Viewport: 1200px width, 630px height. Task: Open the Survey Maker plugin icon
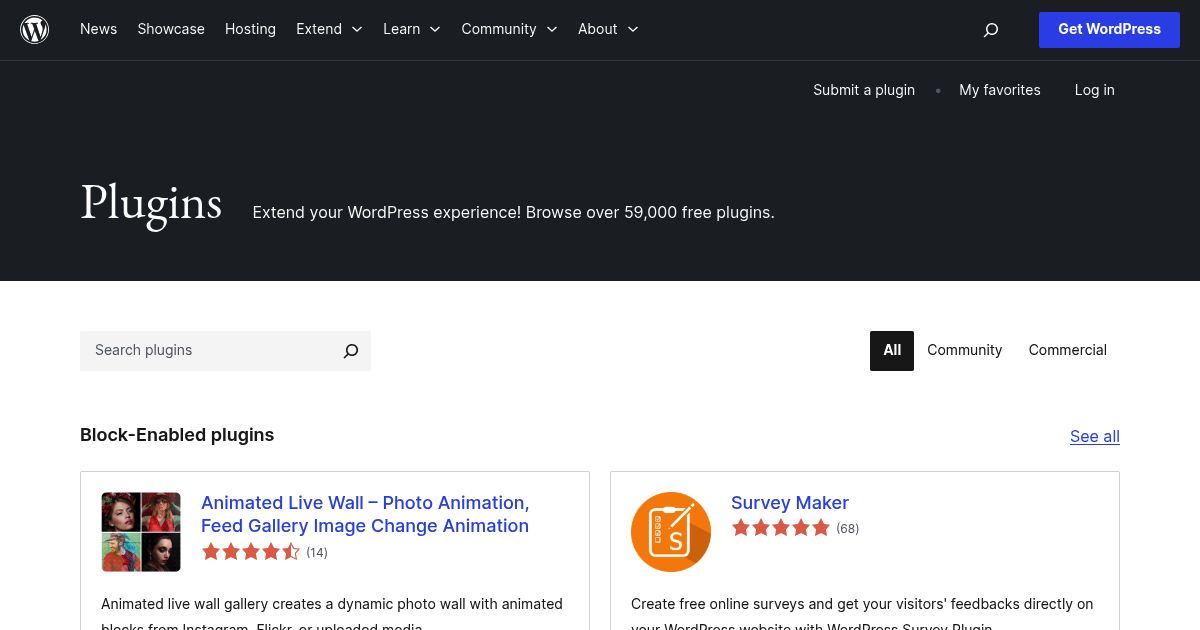(671, 532)
